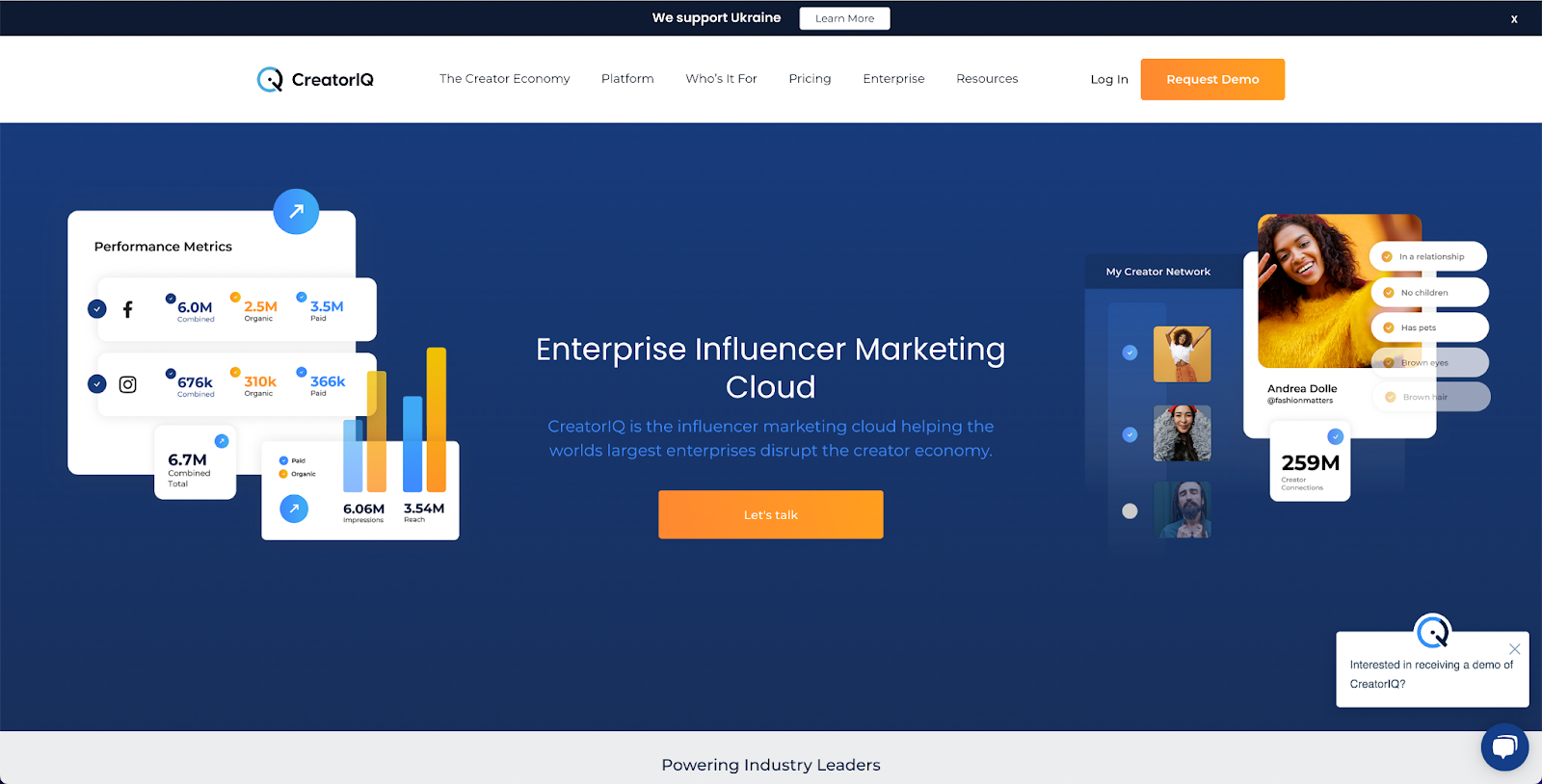Image resolution: width=1542 pixels, height=784 pixels.
Task: Click the Facebook icon in Performance Metrics
Action: 127,309
